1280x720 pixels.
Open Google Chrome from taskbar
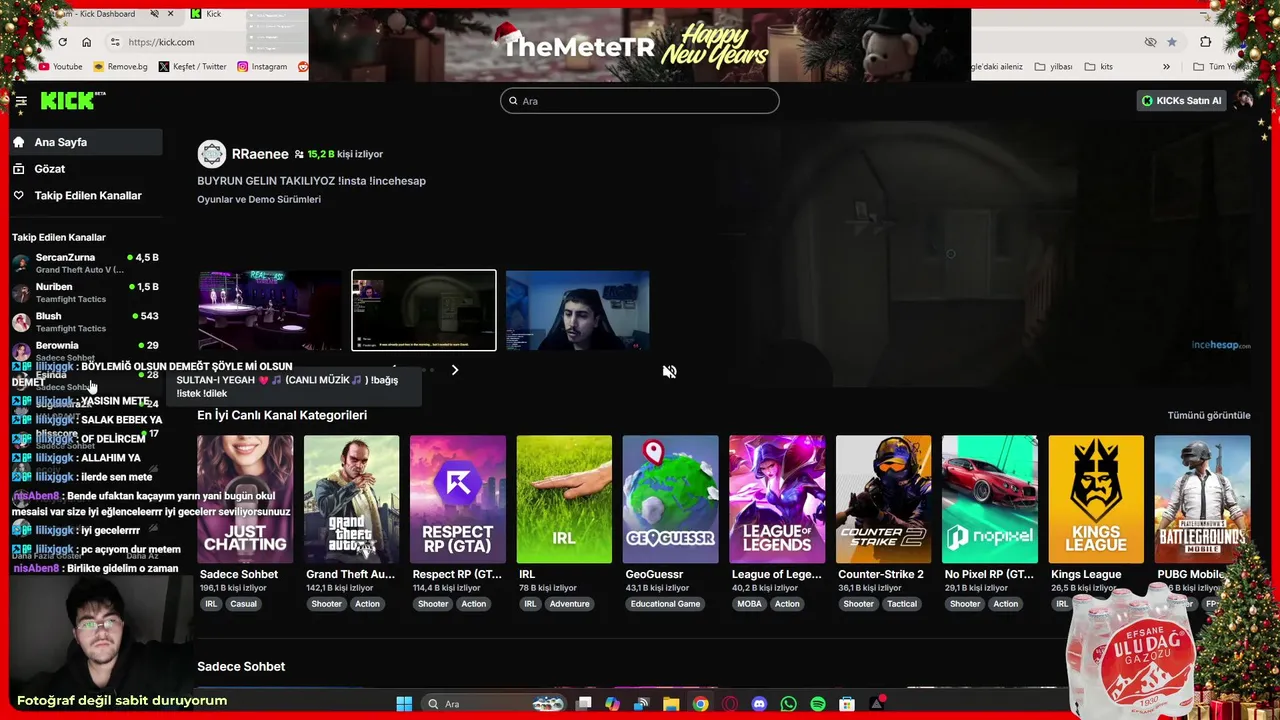click(701, 704)
